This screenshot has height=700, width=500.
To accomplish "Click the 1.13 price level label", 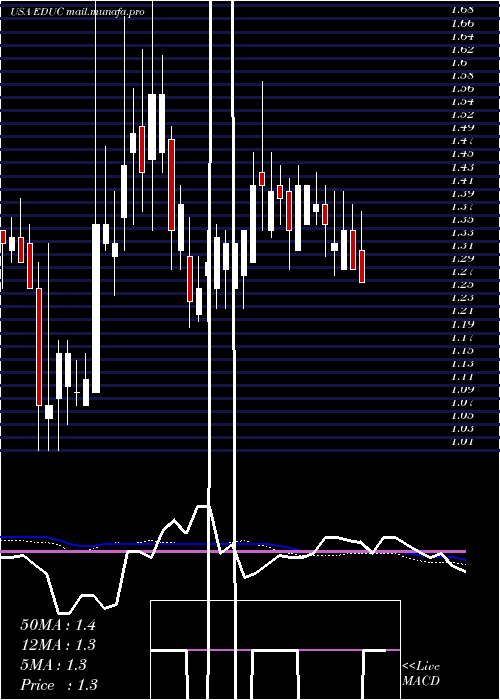I will (462, 363).
